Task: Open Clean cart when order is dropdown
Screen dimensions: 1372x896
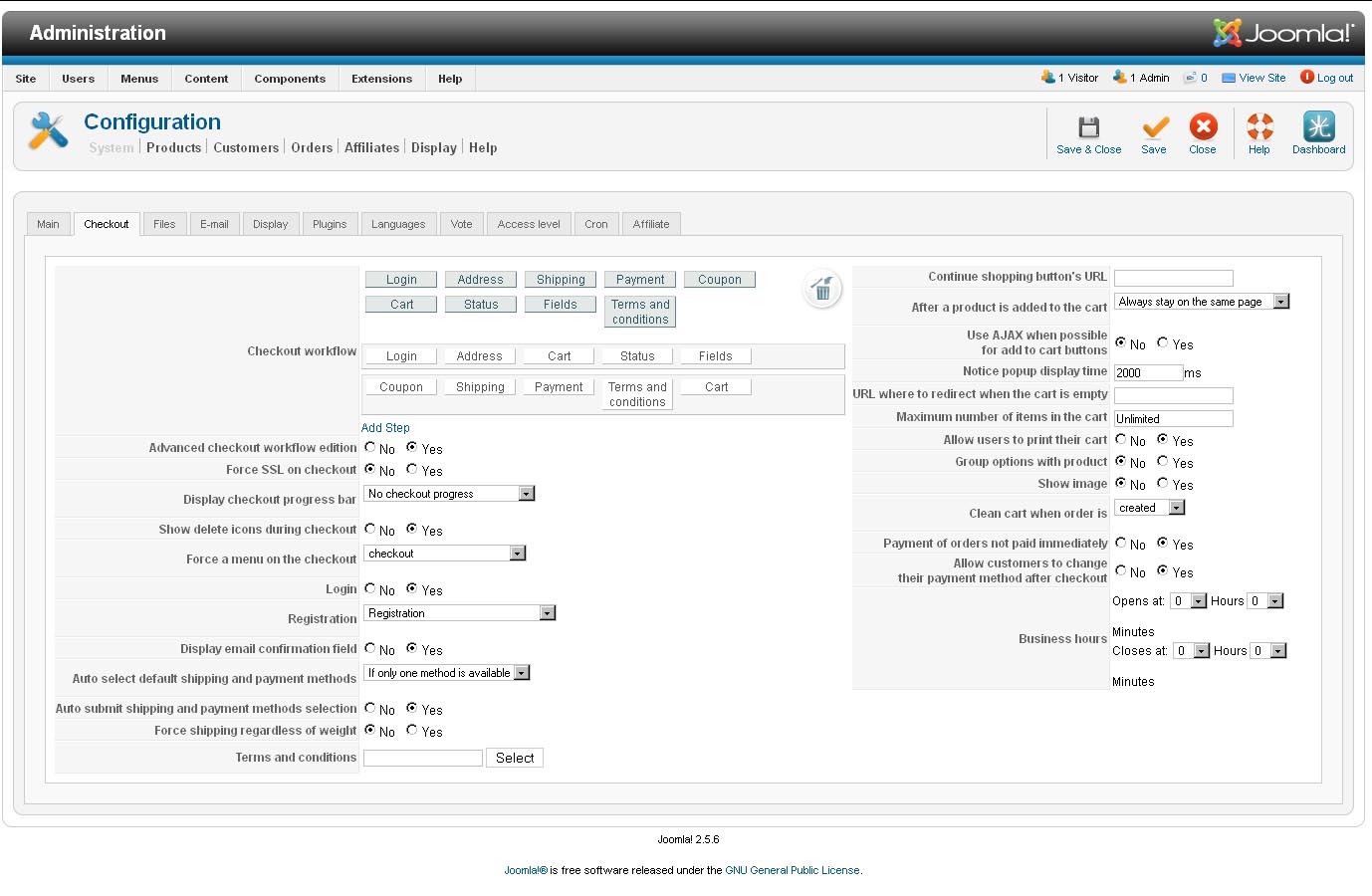Action: (1150, 508)
